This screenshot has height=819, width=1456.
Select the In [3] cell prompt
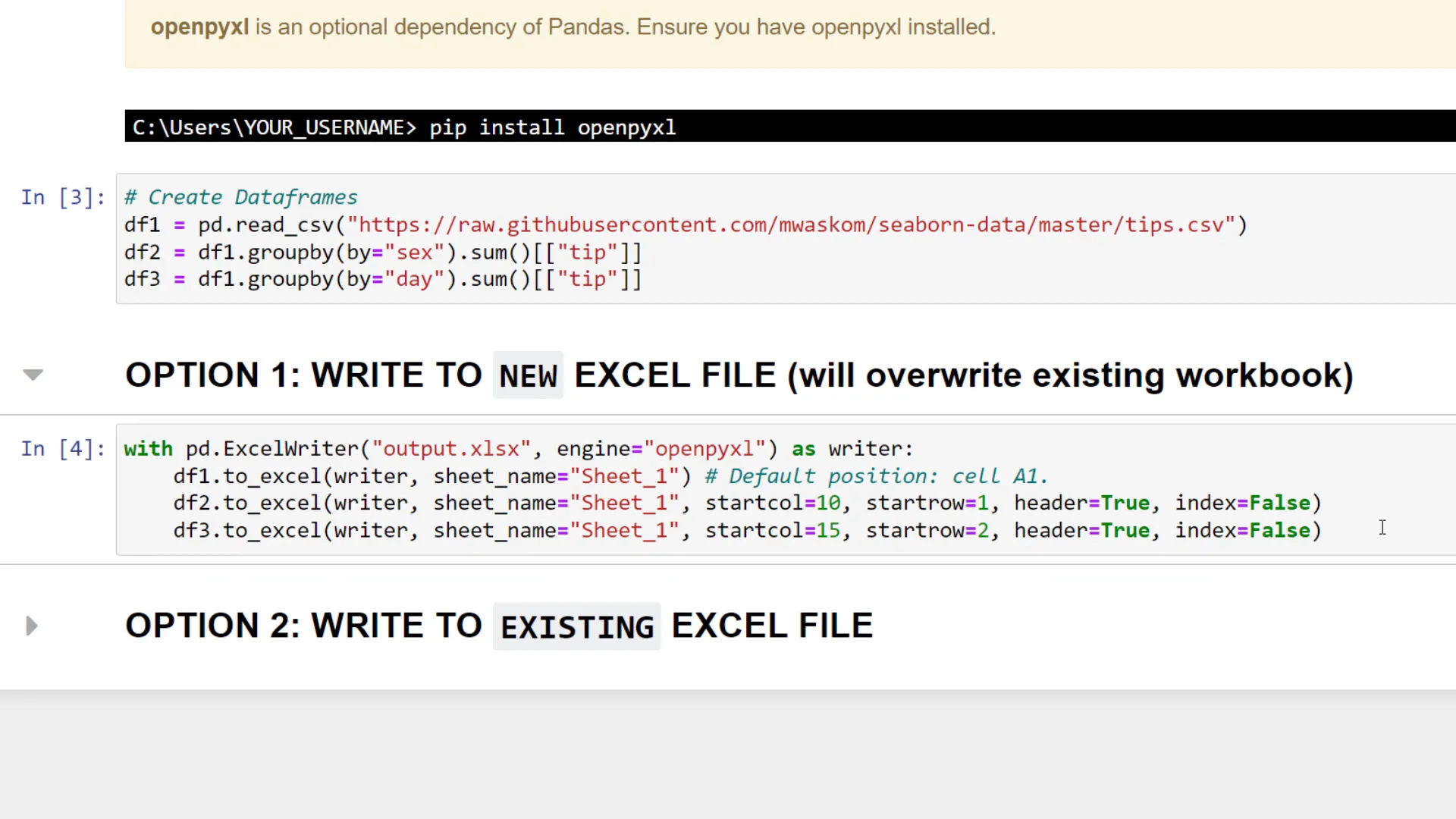[x=62, y=197]
